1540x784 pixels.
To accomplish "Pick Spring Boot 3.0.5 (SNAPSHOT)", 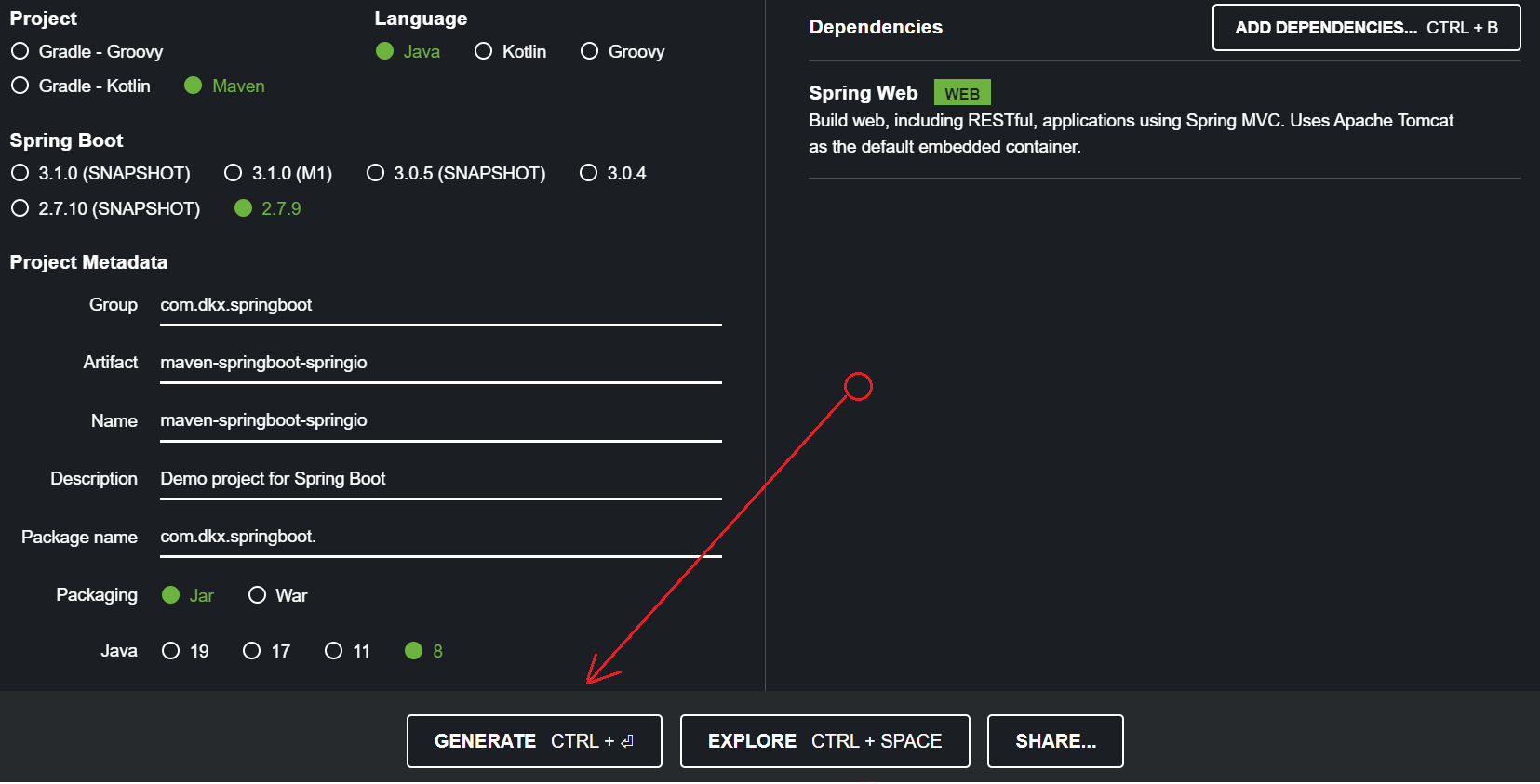I will coord(456,173).
